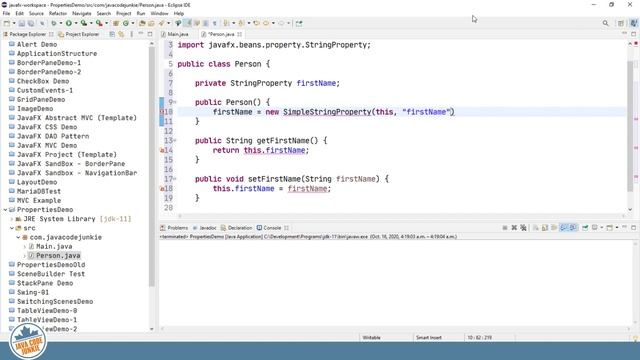Viewport: 640px width, 360px height.
Task: Click Package Explorer vertical scrollbar thumb
Action: [152, 167]
